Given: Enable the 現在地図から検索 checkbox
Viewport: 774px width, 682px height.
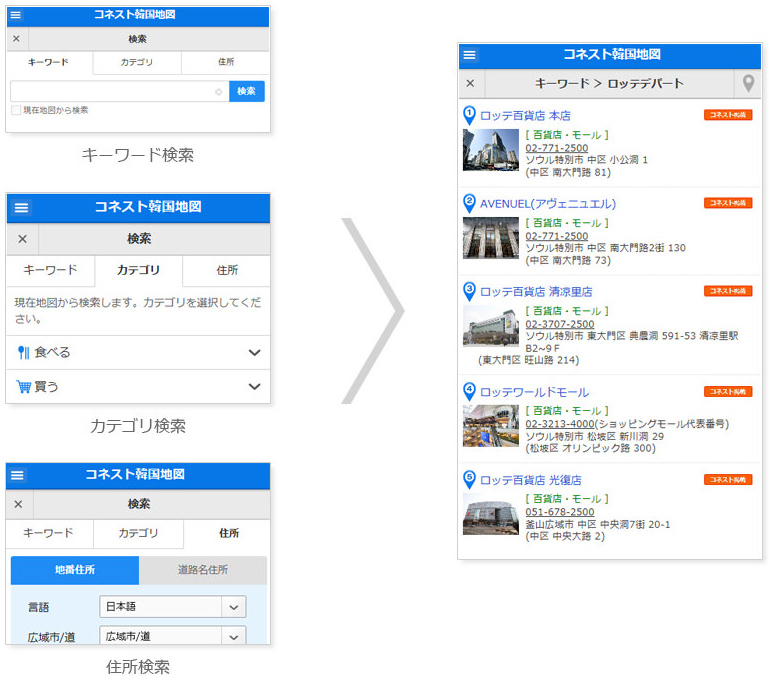Looking at the screenshot, I should pyautogui.click(x=16, y=110).
